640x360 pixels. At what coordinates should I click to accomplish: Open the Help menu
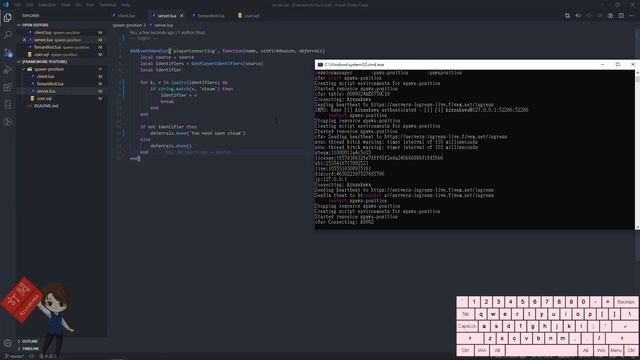pos(125,5)
